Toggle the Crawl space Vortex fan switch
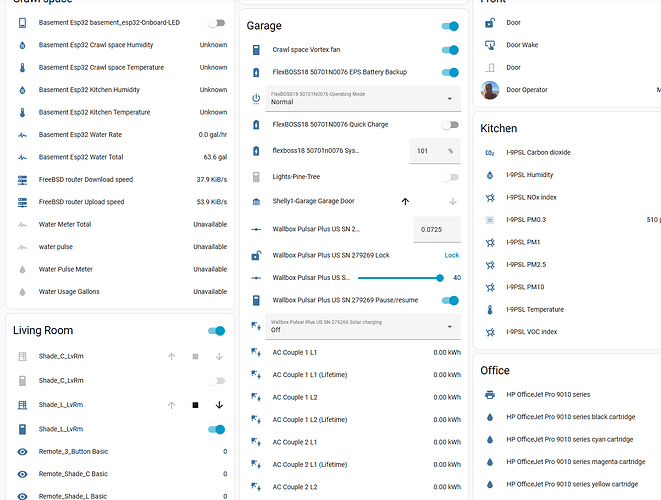This screenshot has width=661, height=500. [450, 50]
